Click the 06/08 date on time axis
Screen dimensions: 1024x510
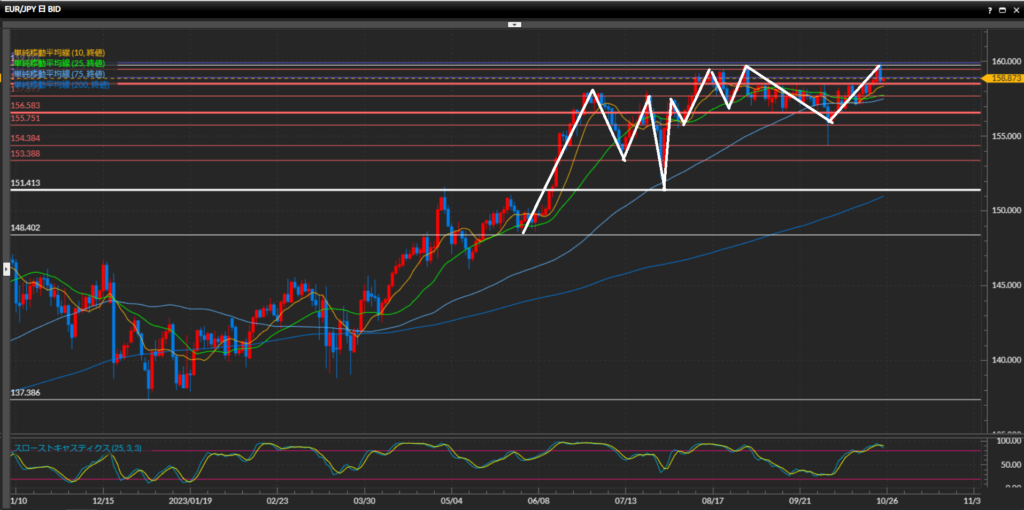tap(539, 497)
